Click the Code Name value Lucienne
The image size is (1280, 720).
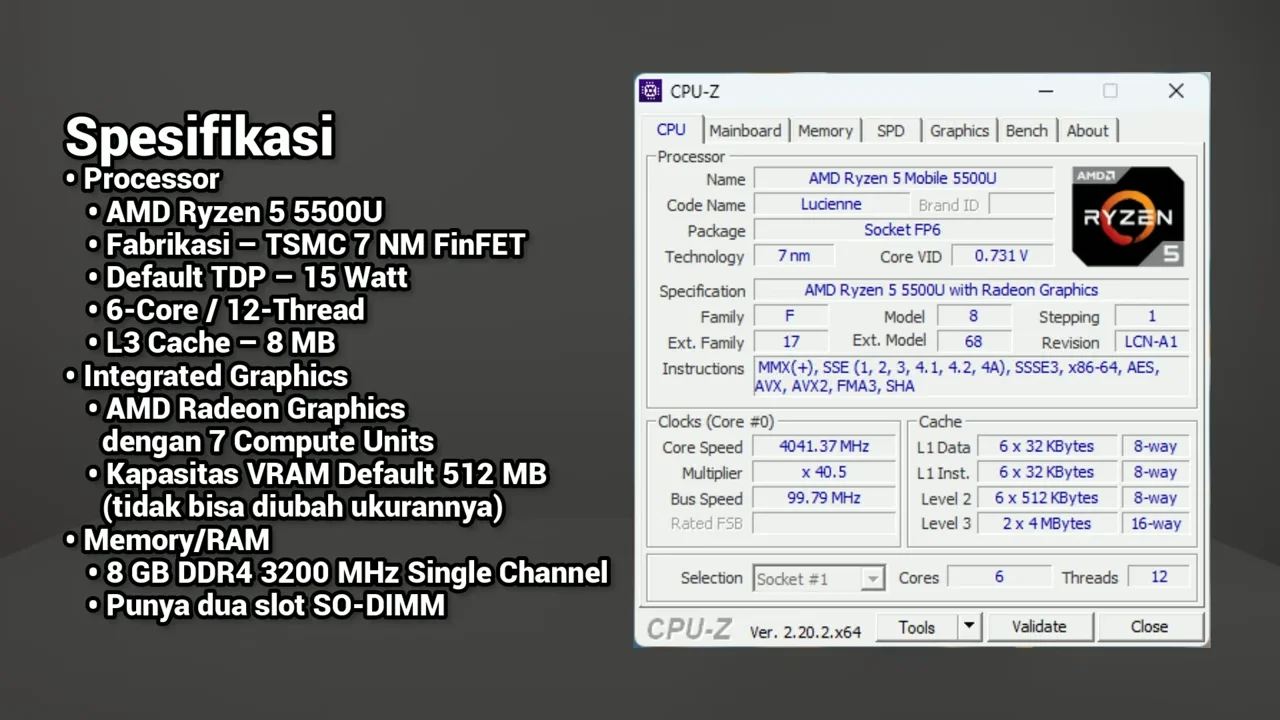click(831, 204)
